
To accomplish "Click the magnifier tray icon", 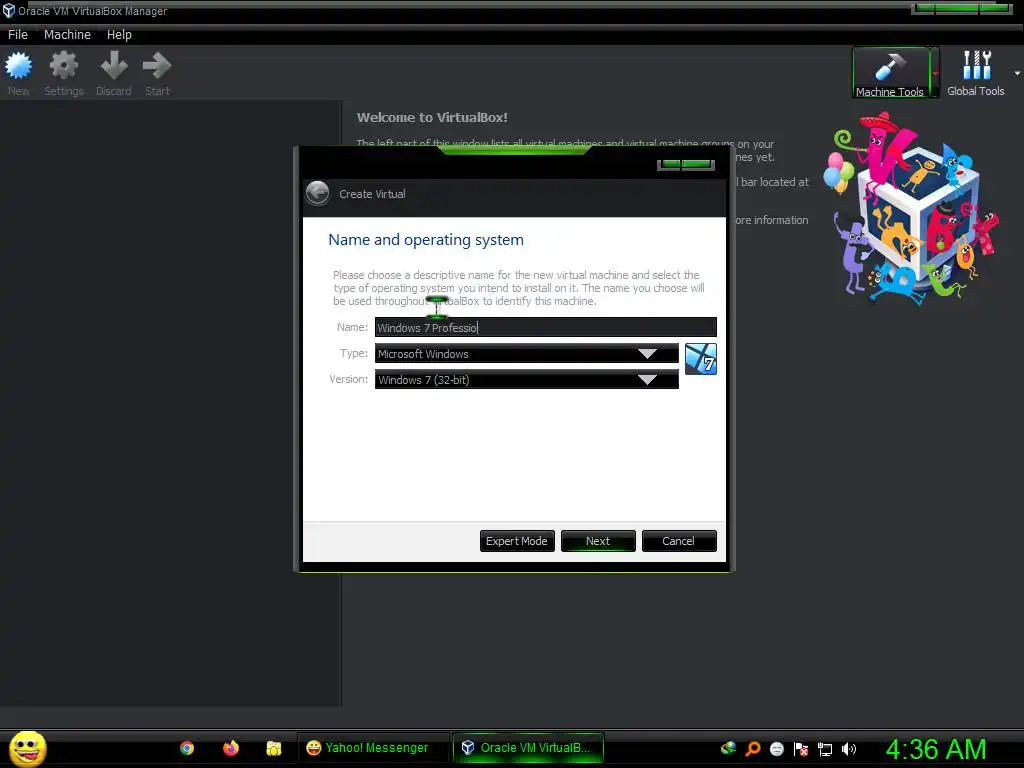I will [753, 749].
